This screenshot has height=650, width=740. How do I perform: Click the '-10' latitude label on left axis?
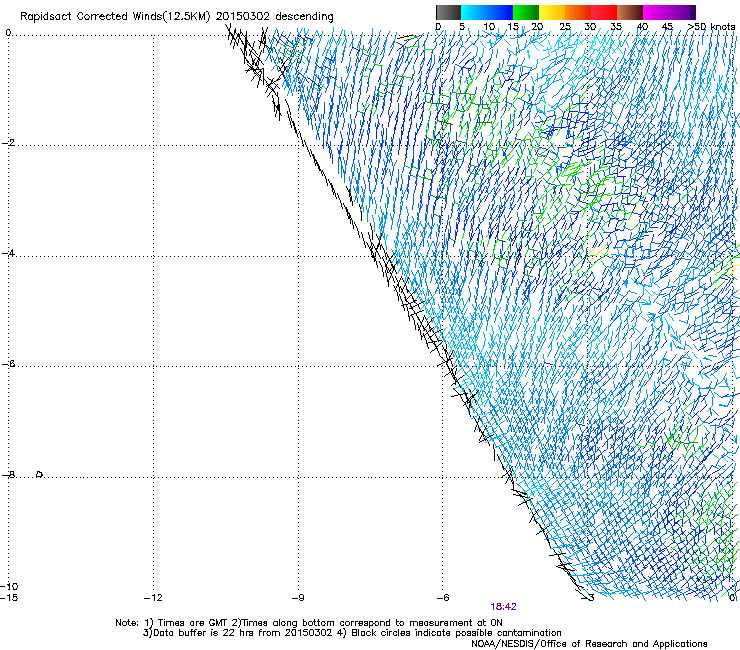click(x=9, y=586)
